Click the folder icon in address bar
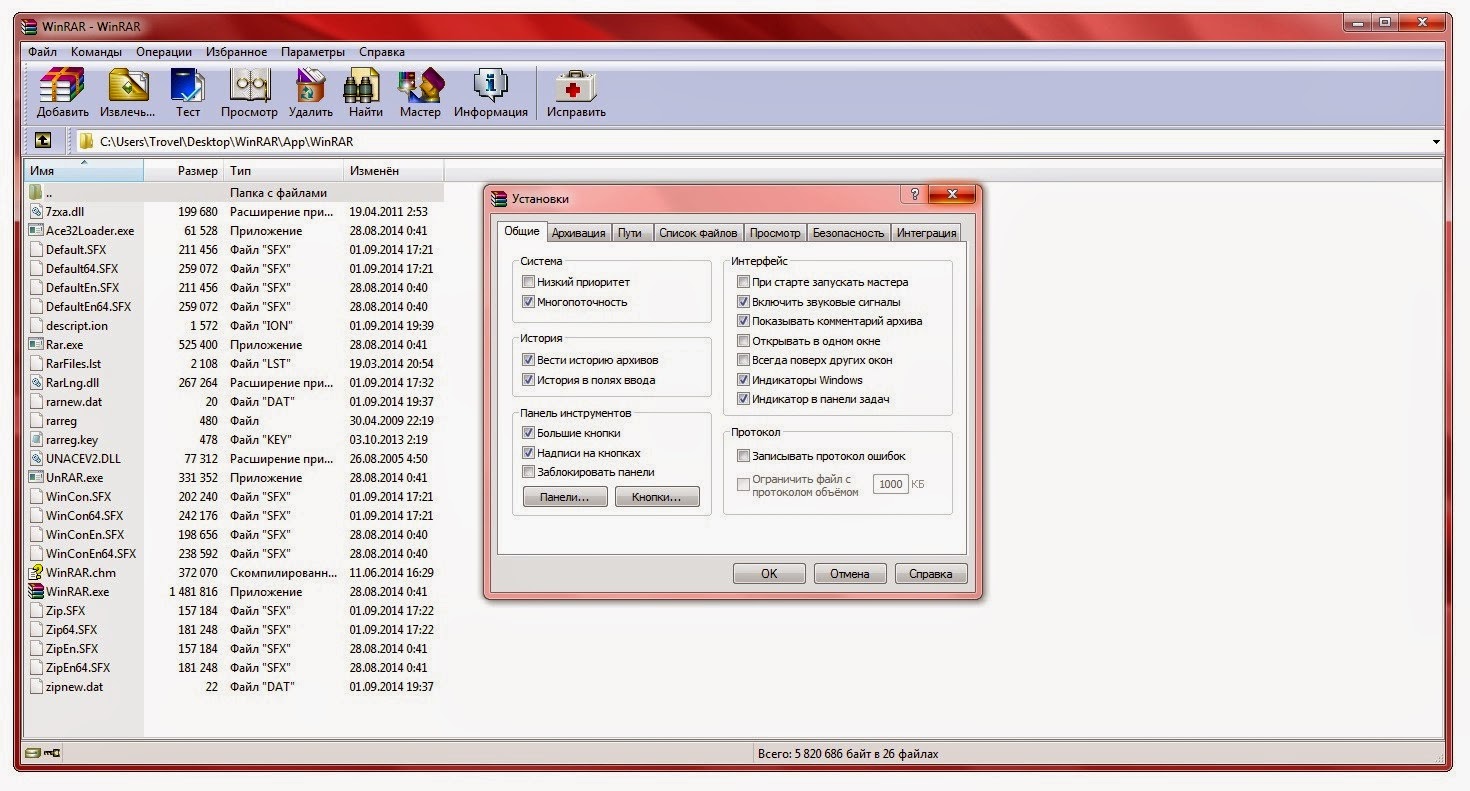 86,142
